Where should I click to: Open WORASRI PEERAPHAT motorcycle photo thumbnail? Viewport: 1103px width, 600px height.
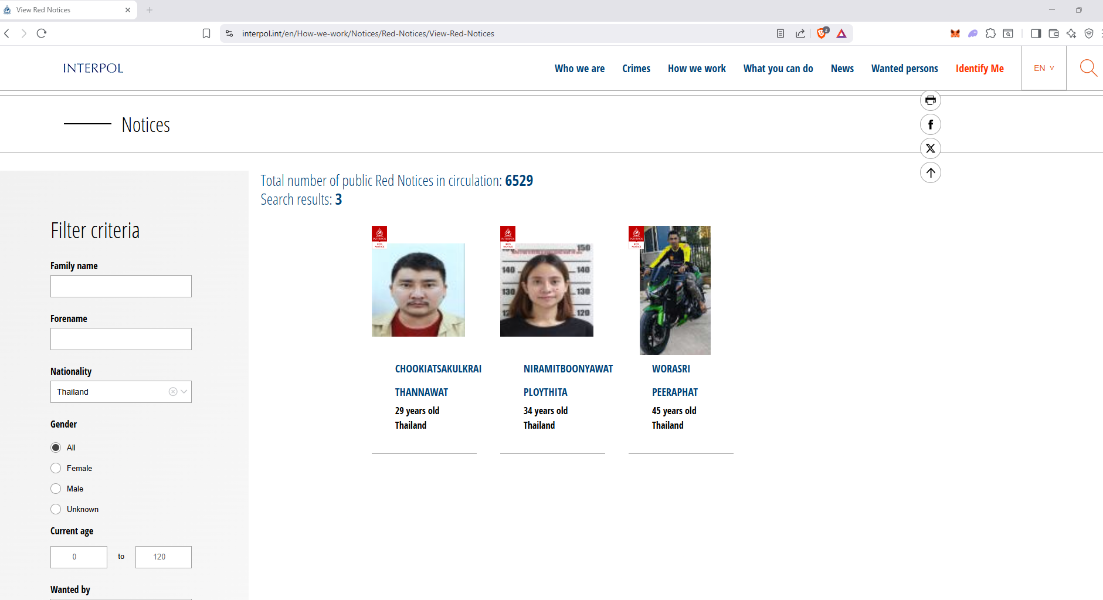[675, 291]
